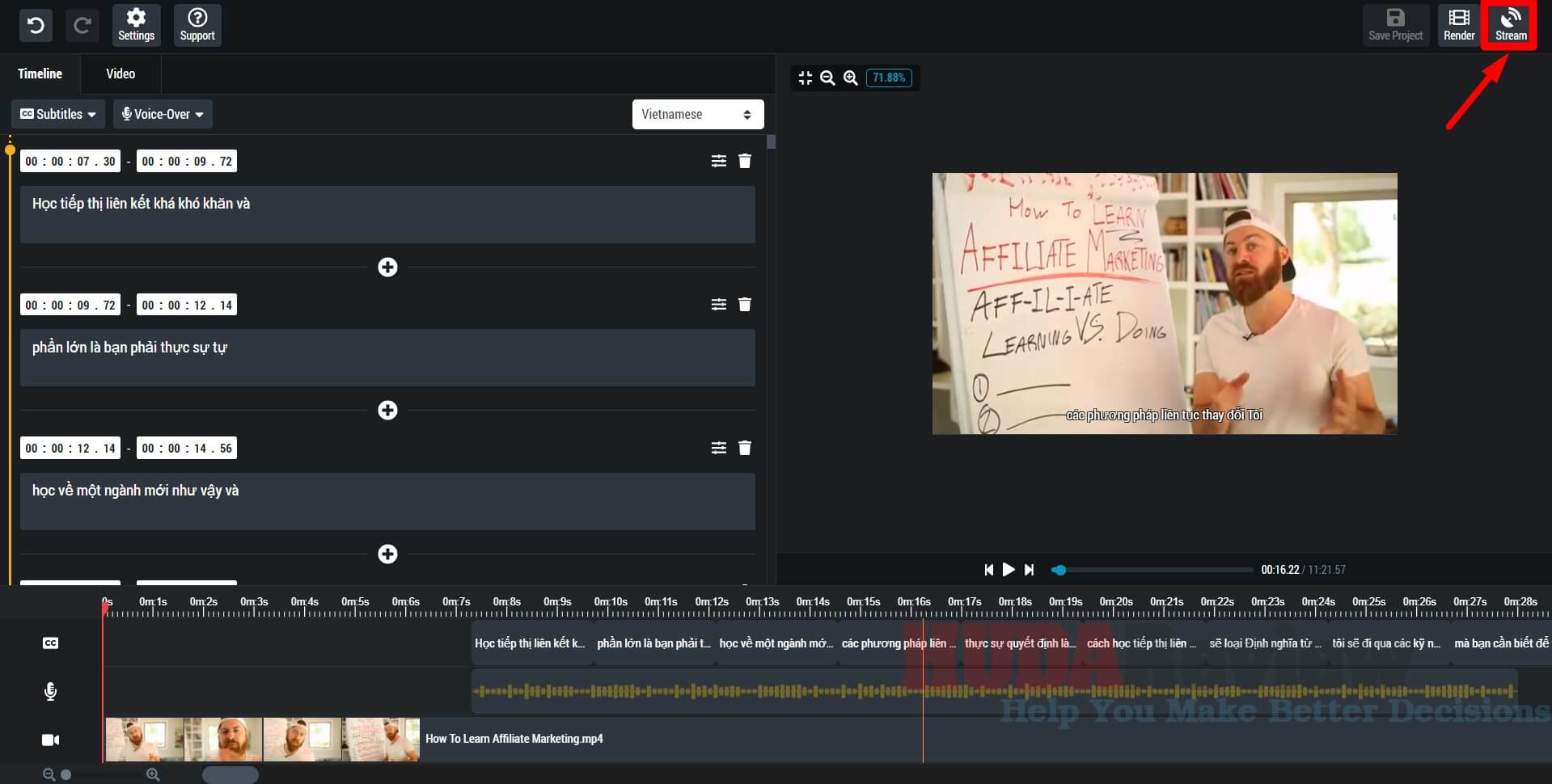Open settings for 'học về một ngành mới' subtitle
This screenshot has height=784, width=1552.
(718, 447)
